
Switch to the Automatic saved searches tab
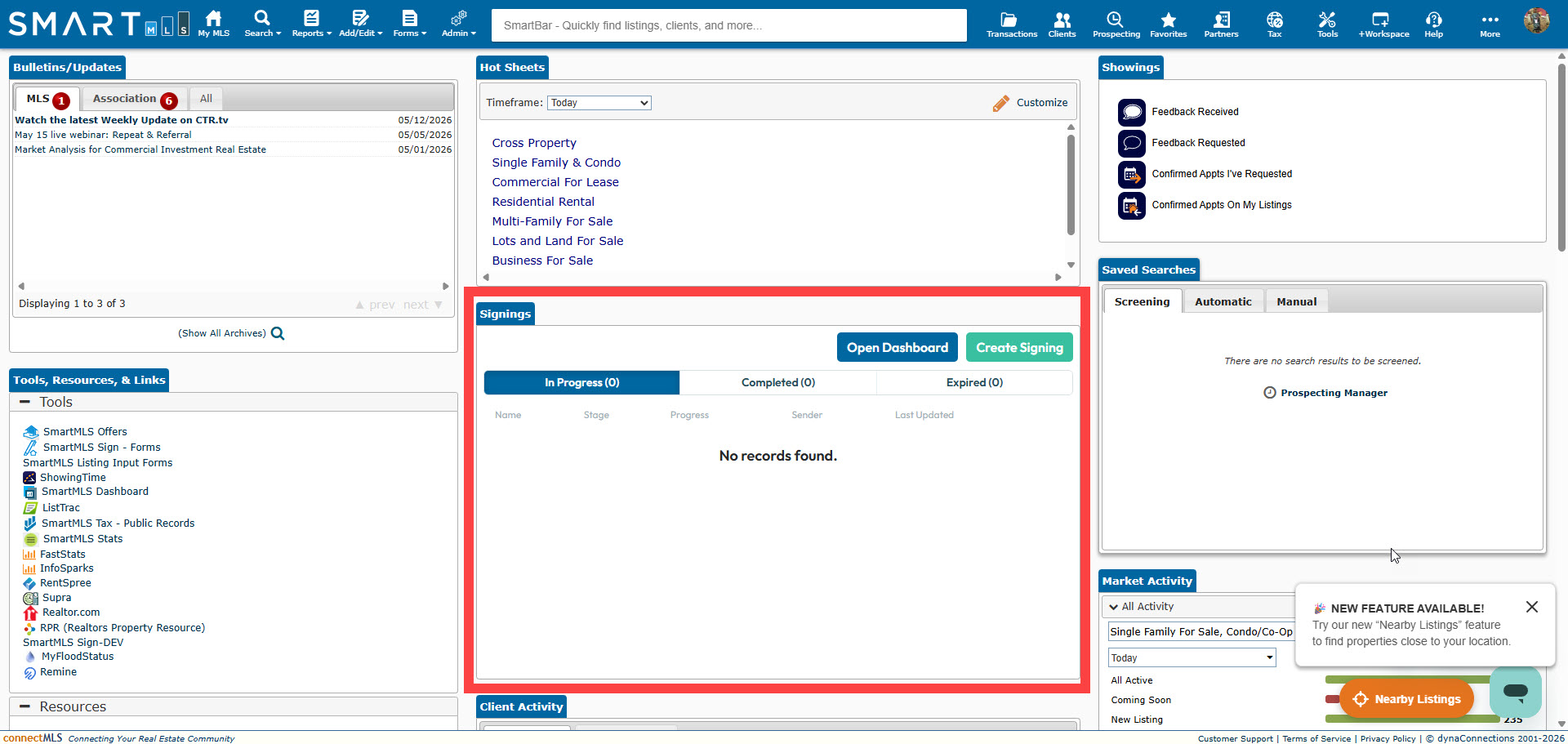pyautogui.click(x=1223, y=301)
